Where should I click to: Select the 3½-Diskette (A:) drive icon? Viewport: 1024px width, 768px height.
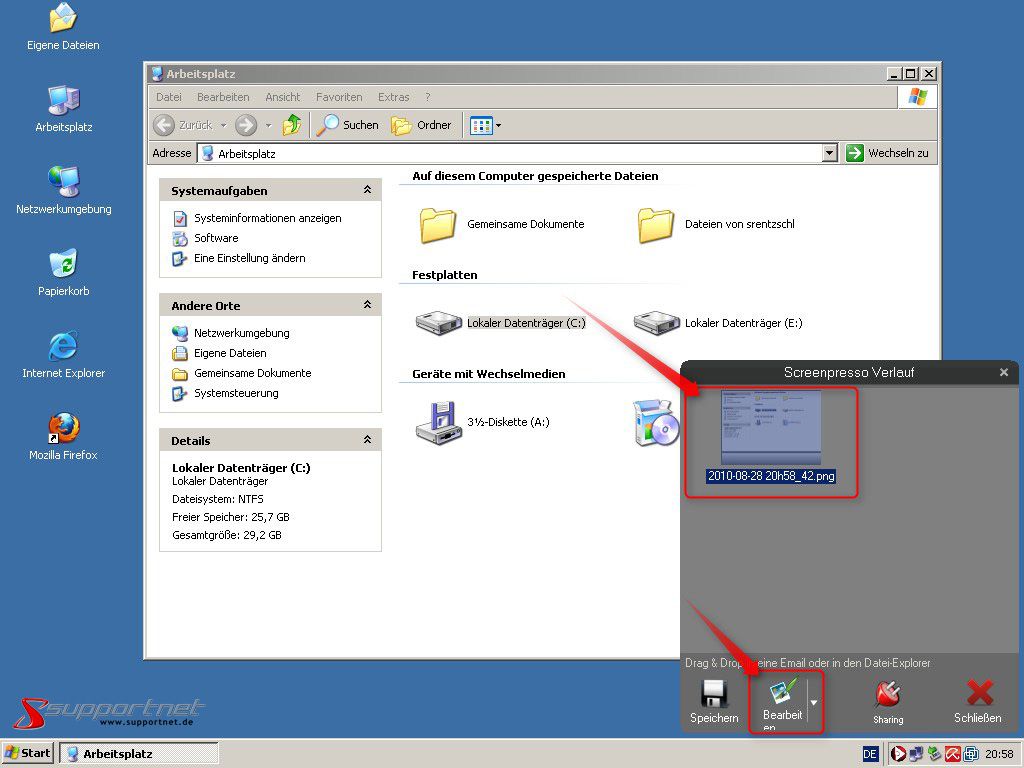coord(437,422)
